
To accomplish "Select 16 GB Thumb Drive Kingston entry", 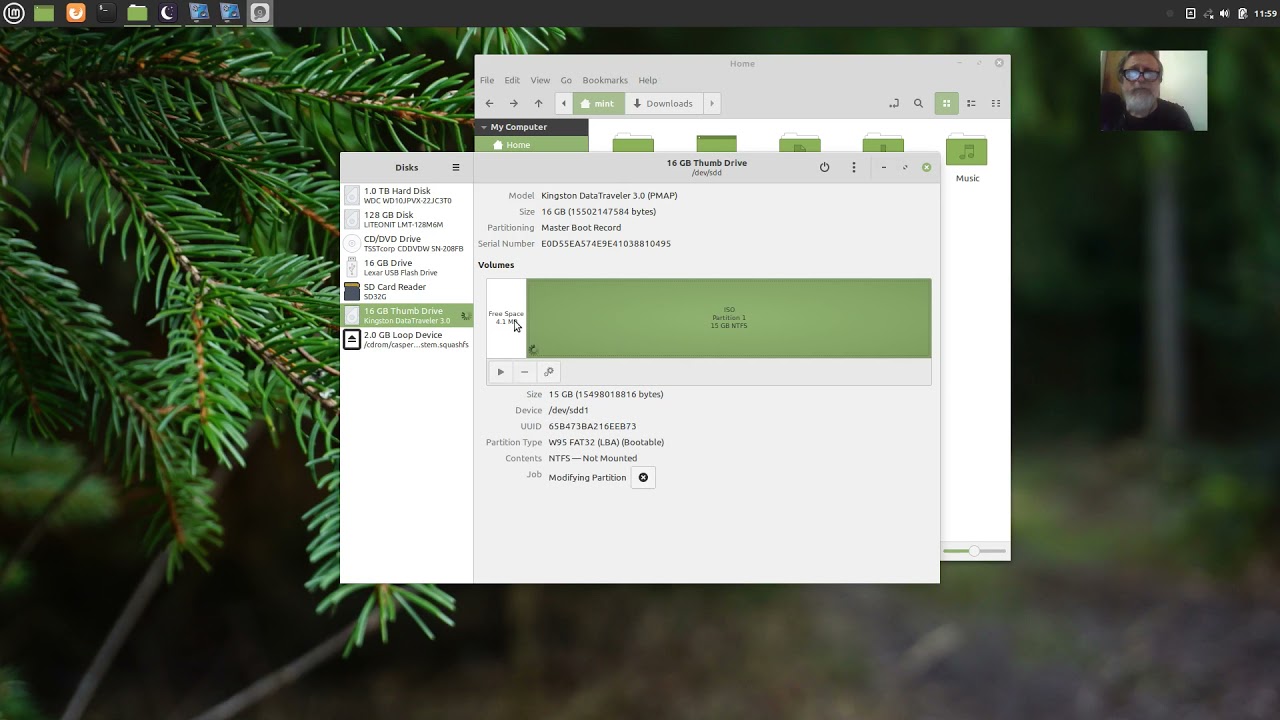I will click(407, 315).
